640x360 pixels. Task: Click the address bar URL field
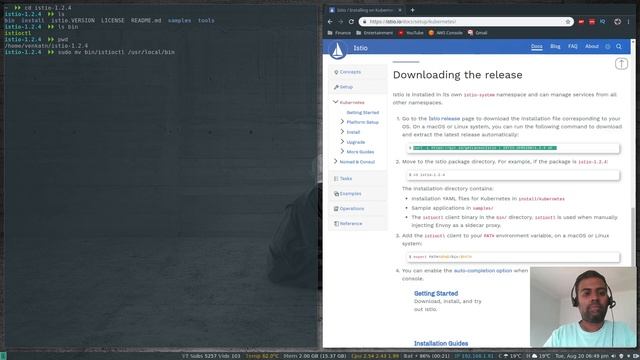(x=465, y=22)
